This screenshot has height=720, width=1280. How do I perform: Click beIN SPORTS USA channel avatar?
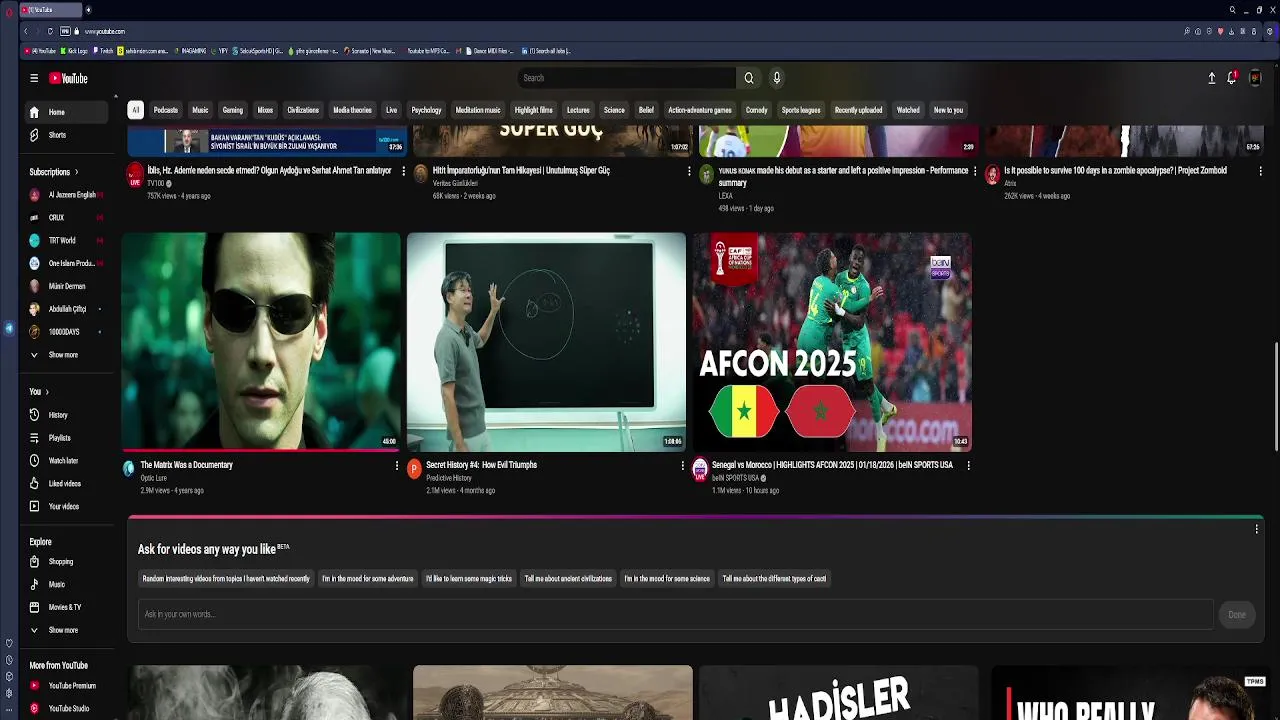tap(700, 469)
